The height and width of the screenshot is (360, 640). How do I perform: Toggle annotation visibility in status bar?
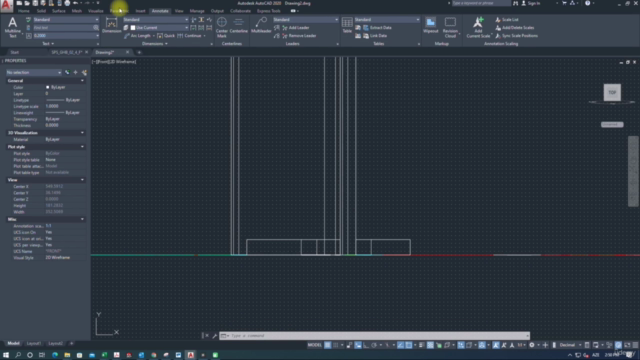[x=496, y=345]
